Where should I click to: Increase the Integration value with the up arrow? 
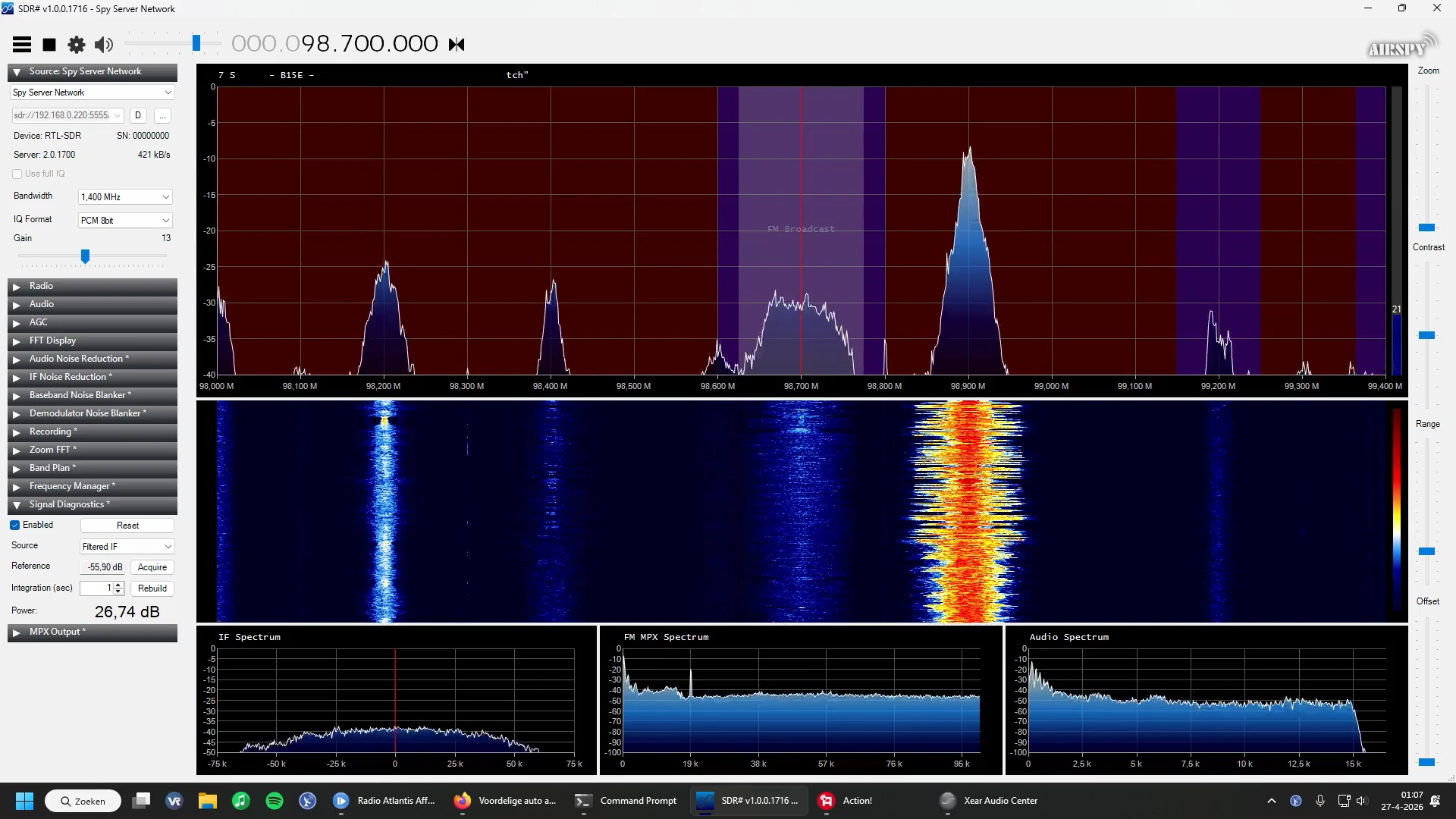click(x=118, y=585)
